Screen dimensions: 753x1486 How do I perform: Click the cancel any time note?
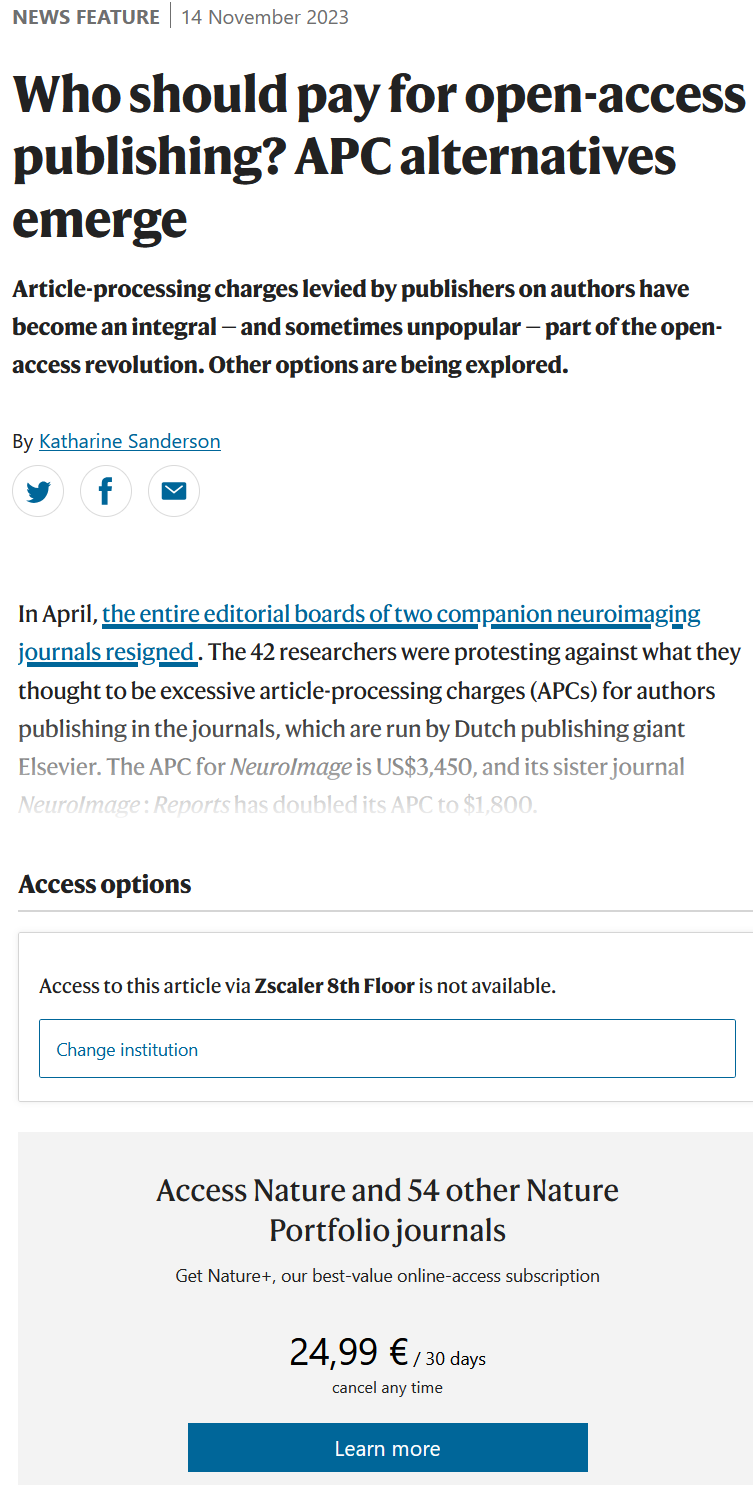click(387, 1388)
